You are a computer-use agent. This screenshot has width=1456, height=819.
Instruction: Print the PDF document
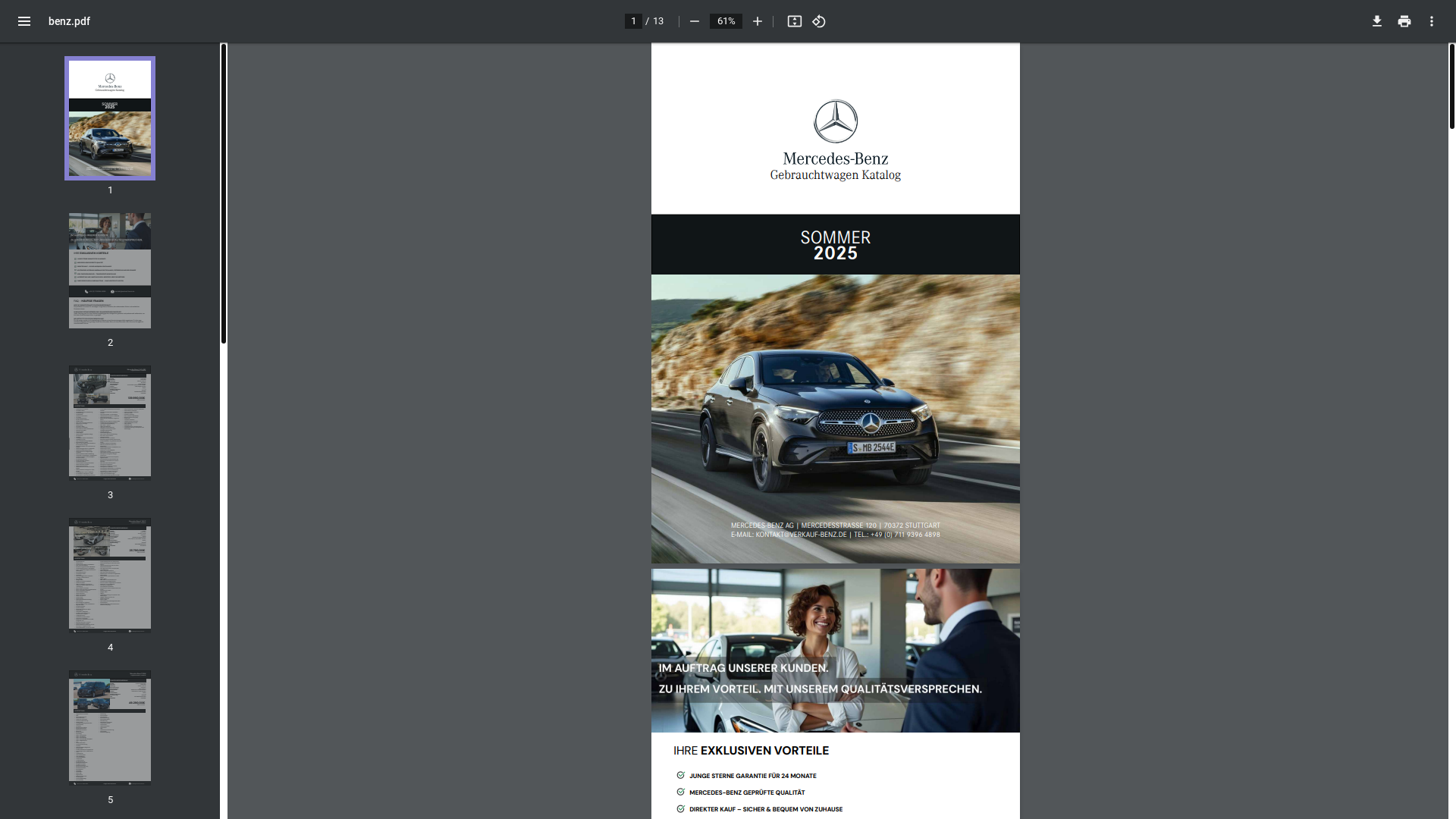[1404, 21]
